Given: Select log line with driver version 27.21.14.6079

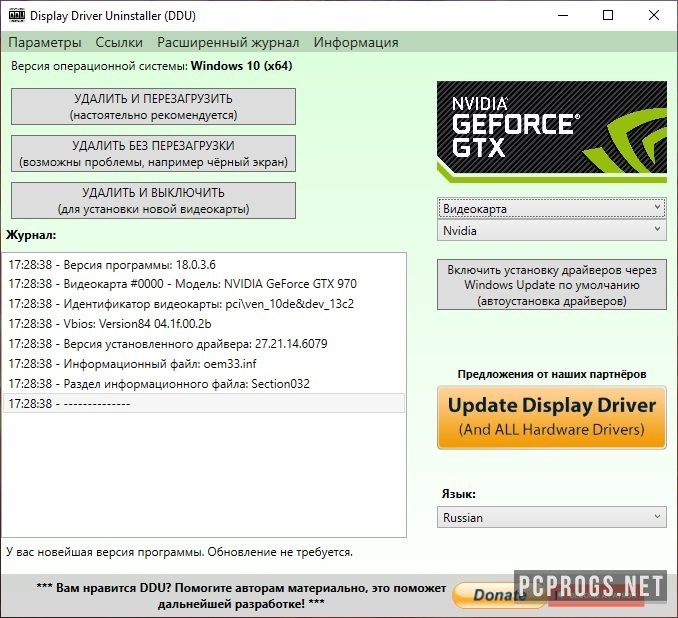Looking at the screenshot, I should click(204, 343).
